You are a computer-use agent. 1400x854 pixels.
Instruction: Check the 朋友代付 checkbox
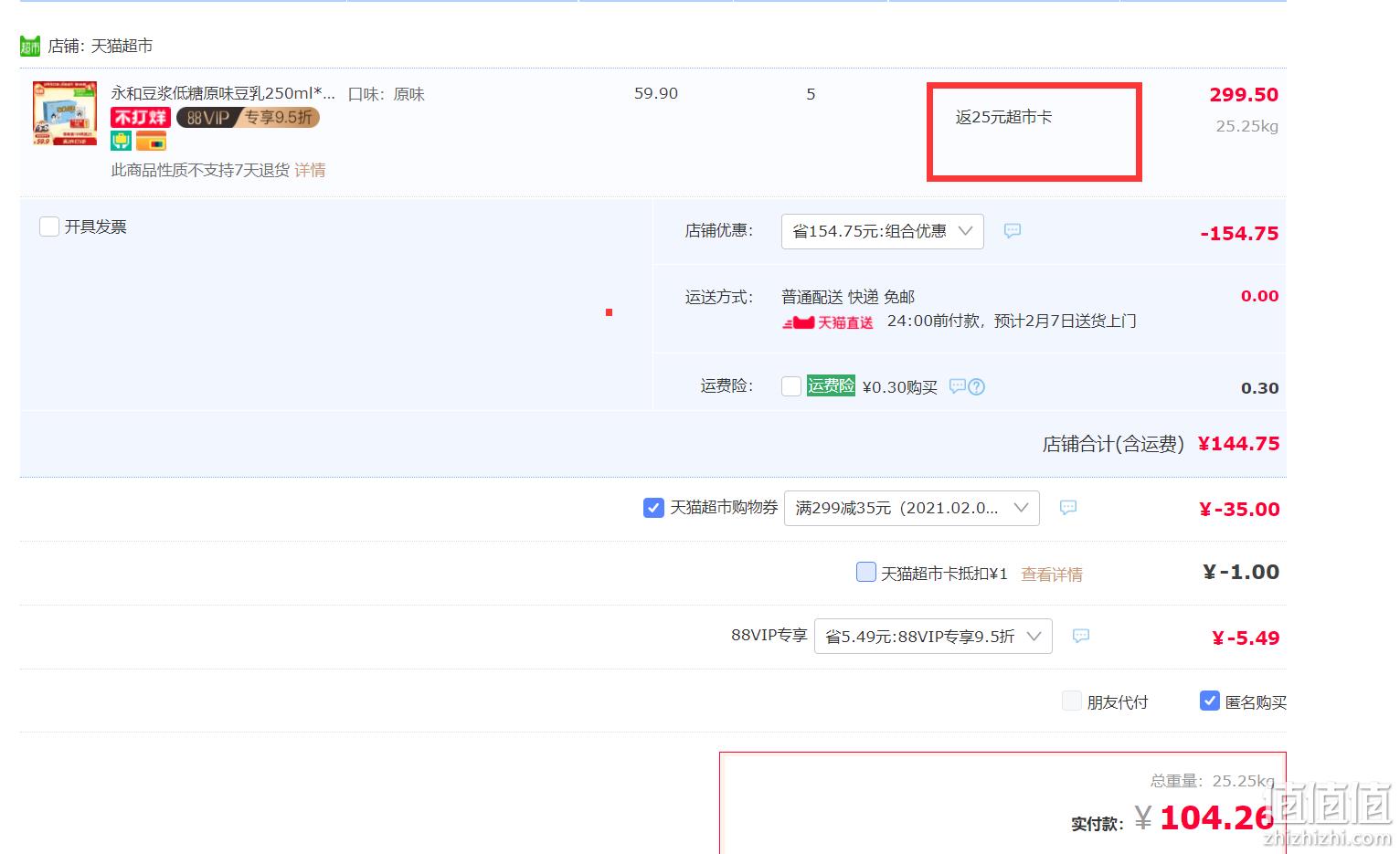click(x=1072, y=701)
